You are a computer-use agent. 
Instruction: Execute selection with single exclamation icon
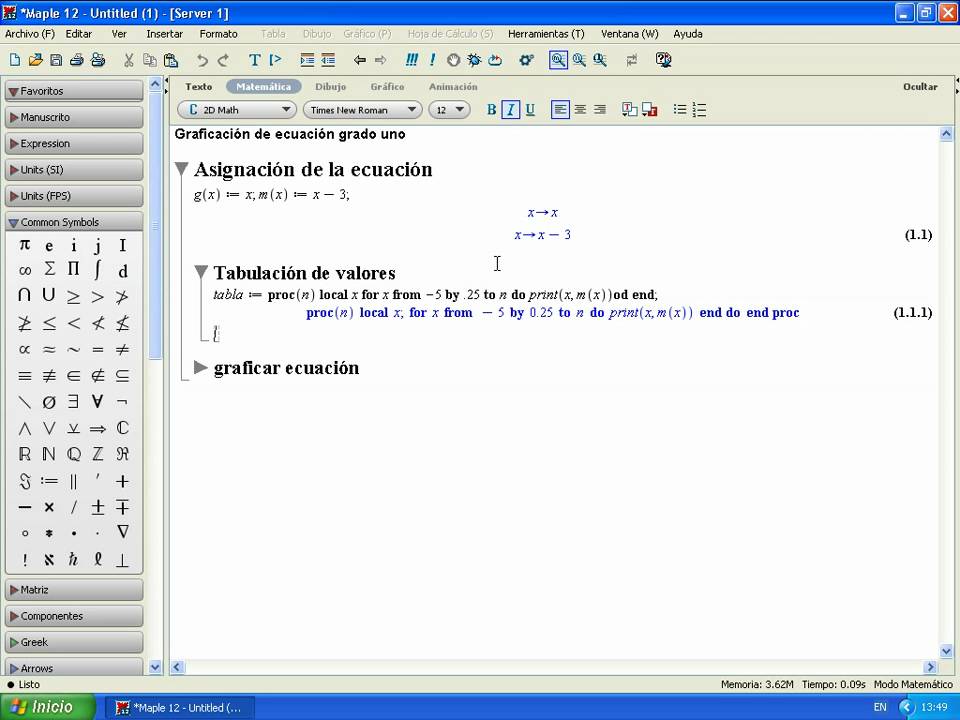point(433,59)
